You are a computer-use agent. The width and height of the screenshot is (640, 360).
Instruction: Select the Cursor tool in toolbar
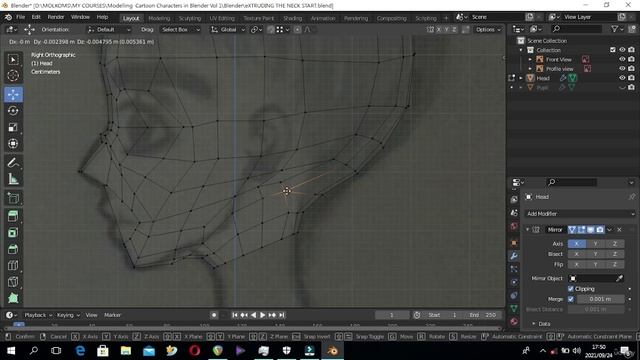[13, 76]
